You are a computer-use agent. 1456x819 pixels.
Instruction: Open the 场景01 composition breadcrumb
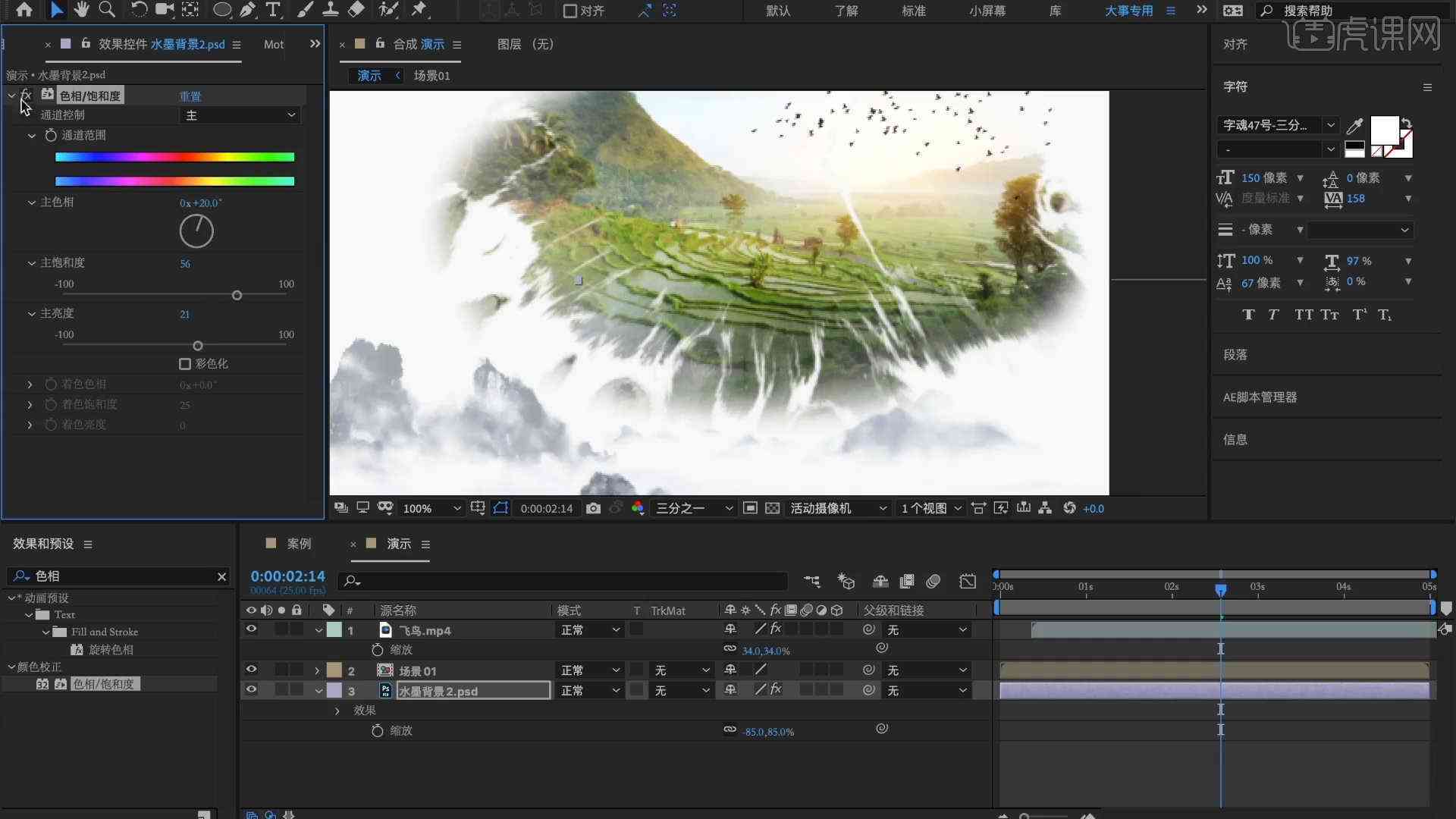click(431, 76)
